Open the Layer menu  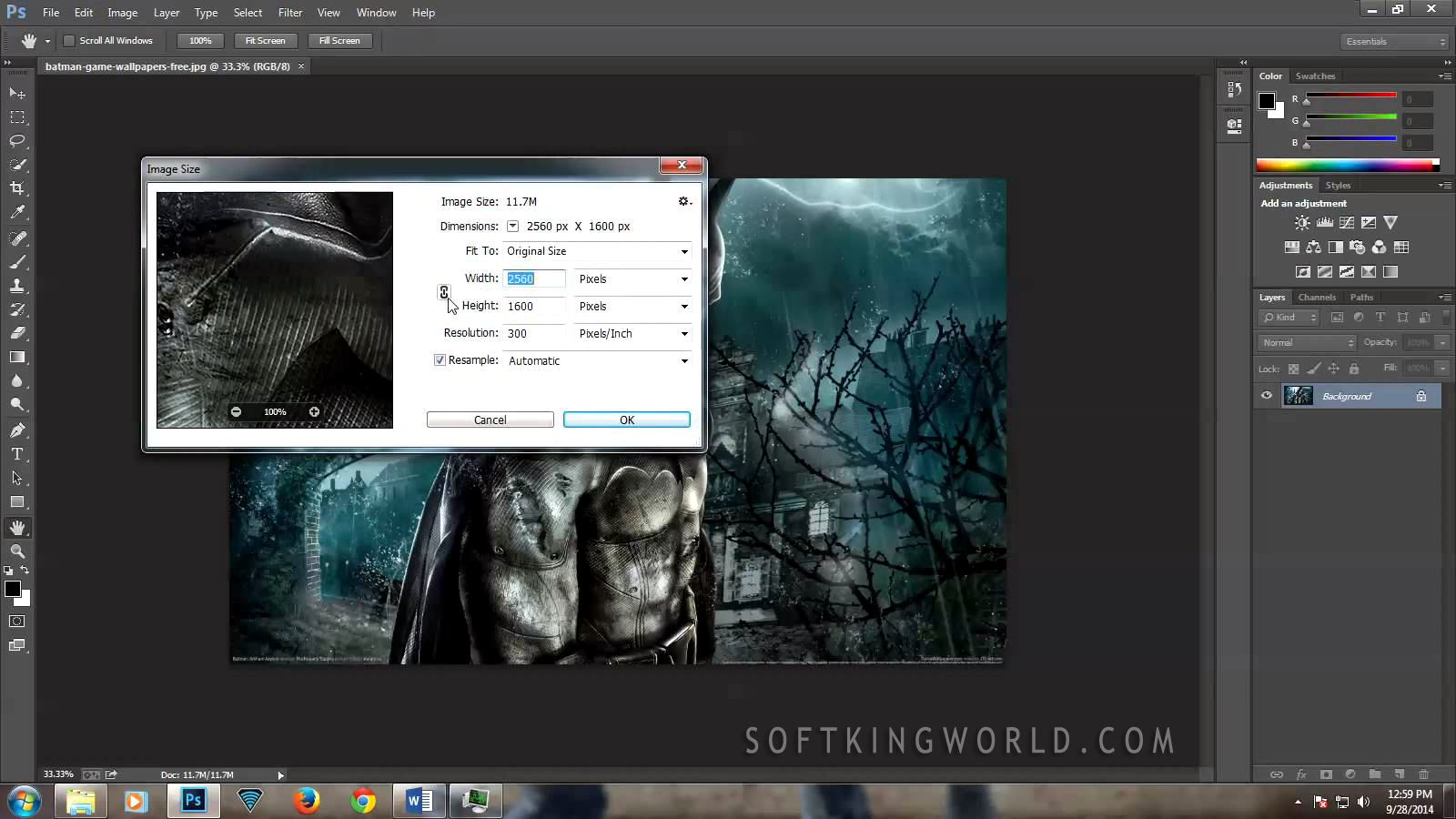[167, 13]
